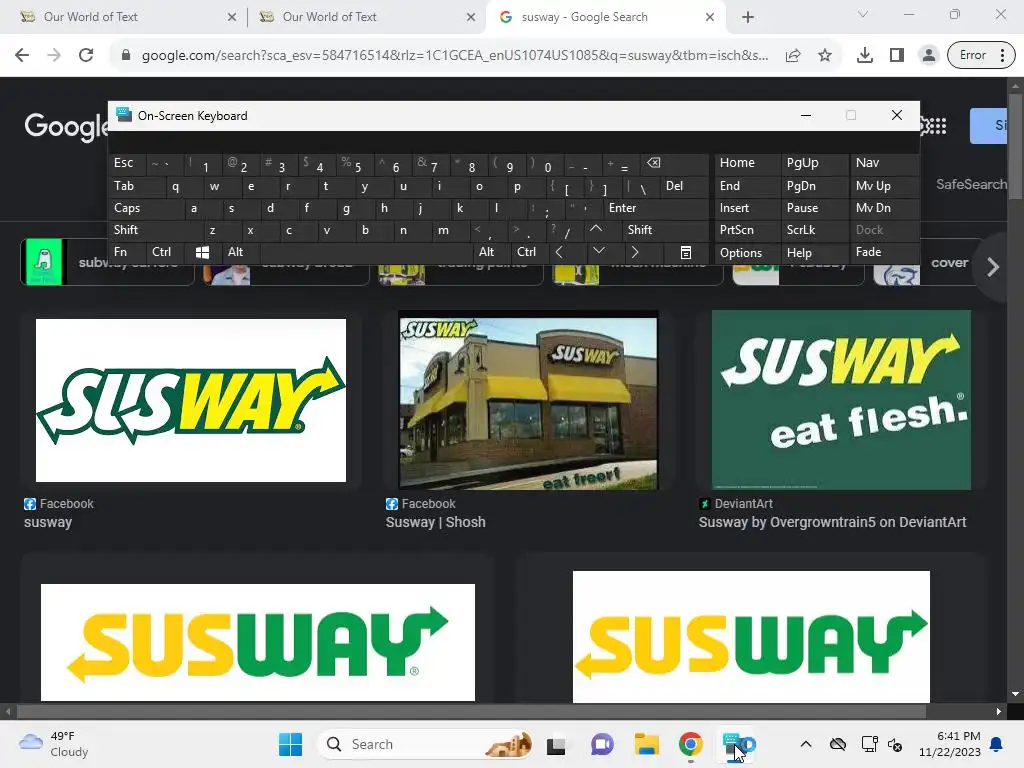1024x768 pixels.
Task: Open Susway by Overgrowntrain5 on DeviantArt link
Action: 833,522
